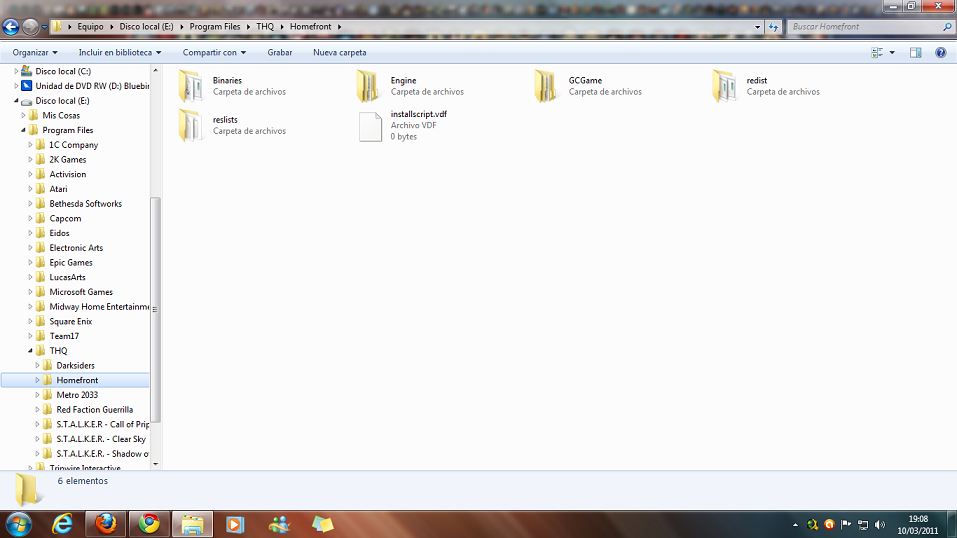Open Compartir con dropdown
Image resolution: width=957 pixels, height=538 pixels.
tap(214, 53)
